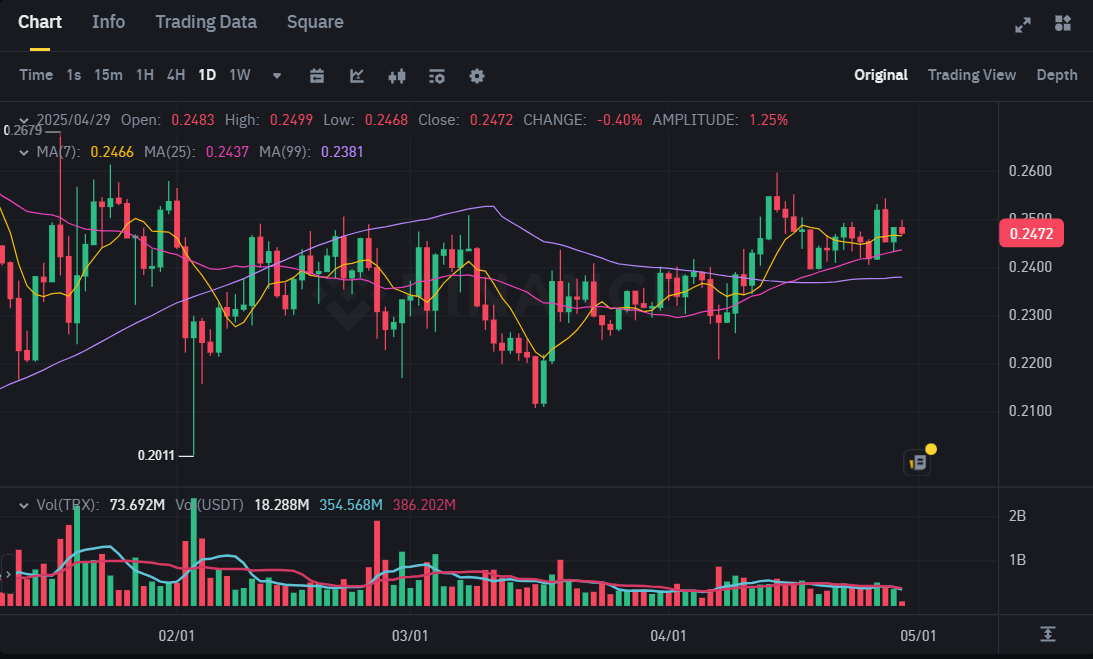Select the 15m time interval
Image resolution: width=1093 pixels, height=659 pixels.
pos(108,75)
